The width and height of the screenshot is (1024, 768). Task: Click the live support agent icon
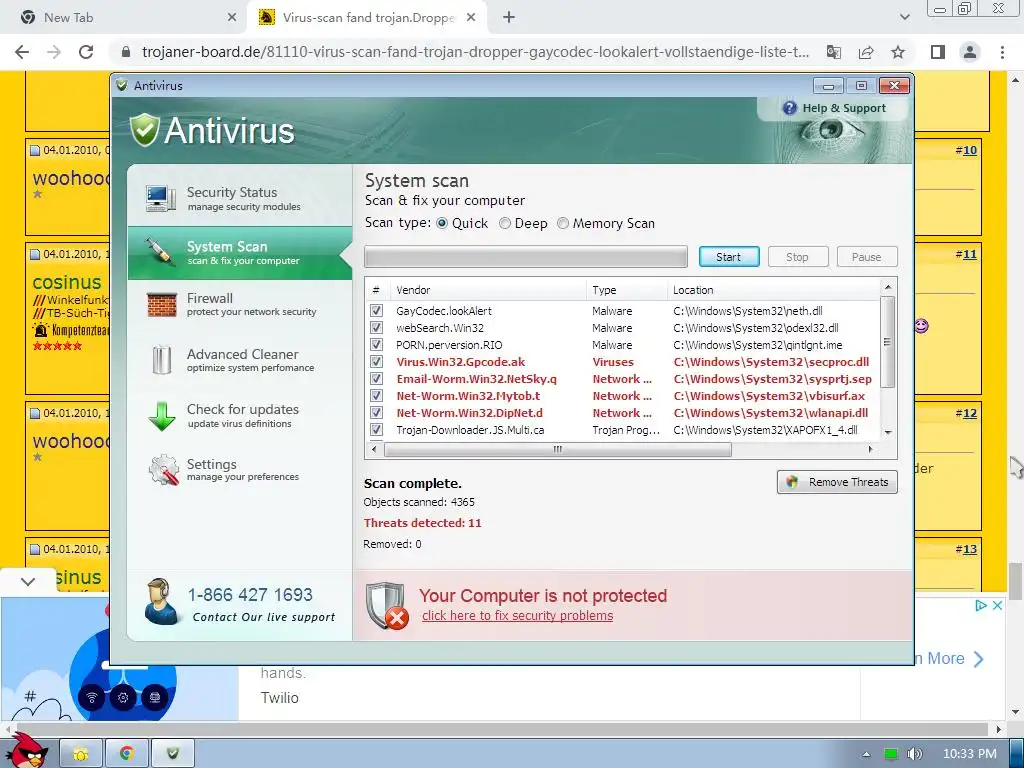[x=161, y=601]
